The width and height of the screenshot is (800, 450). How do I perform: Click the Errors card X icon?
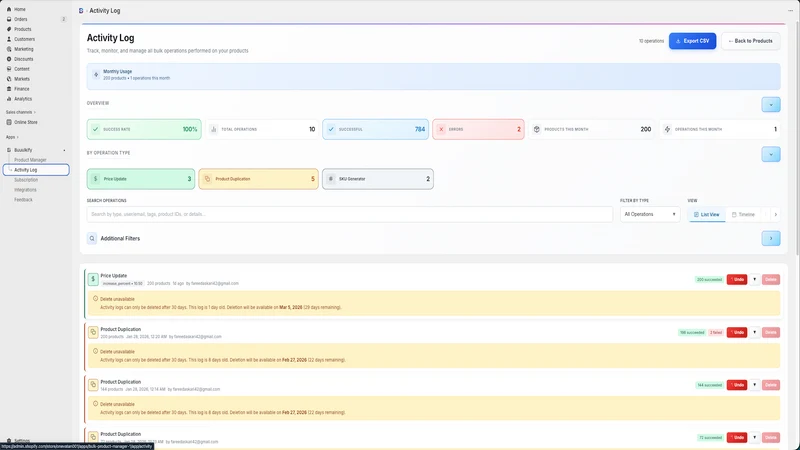(441, 129)
